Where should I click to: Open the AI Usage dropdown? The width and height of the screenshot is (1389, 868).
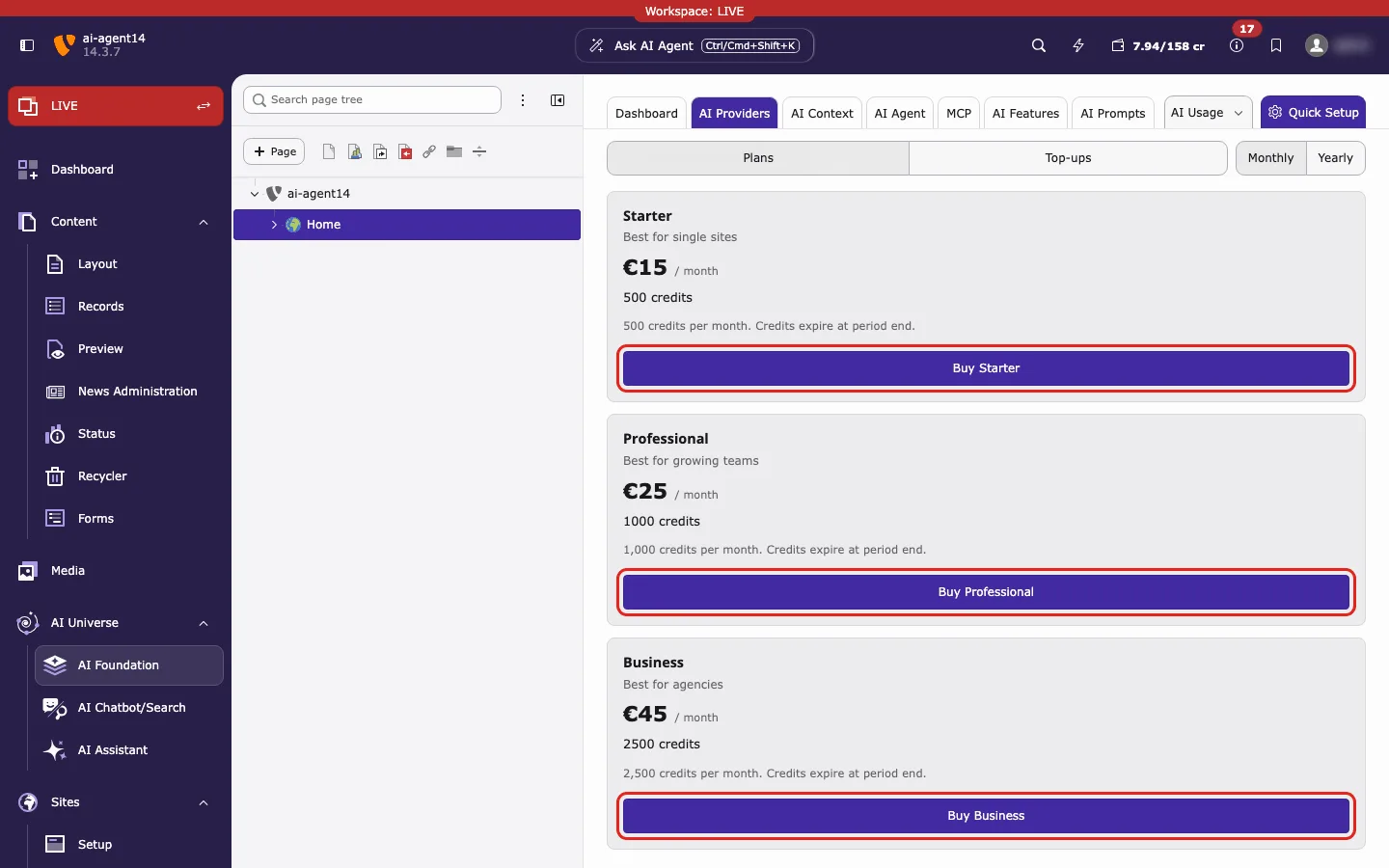point(1208,113)
